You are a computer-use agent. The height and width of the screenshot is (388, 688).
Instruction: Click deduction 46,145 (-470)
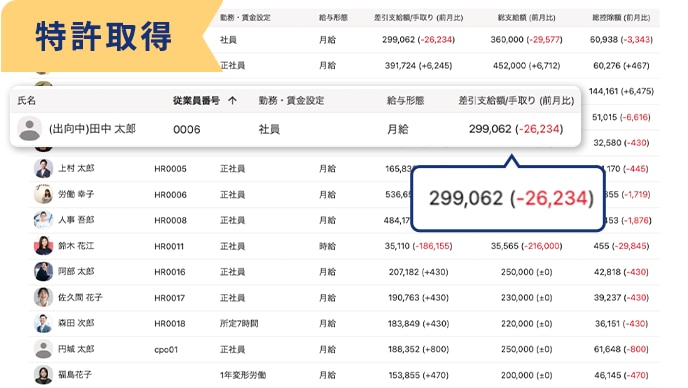click(x=621, y=375)
